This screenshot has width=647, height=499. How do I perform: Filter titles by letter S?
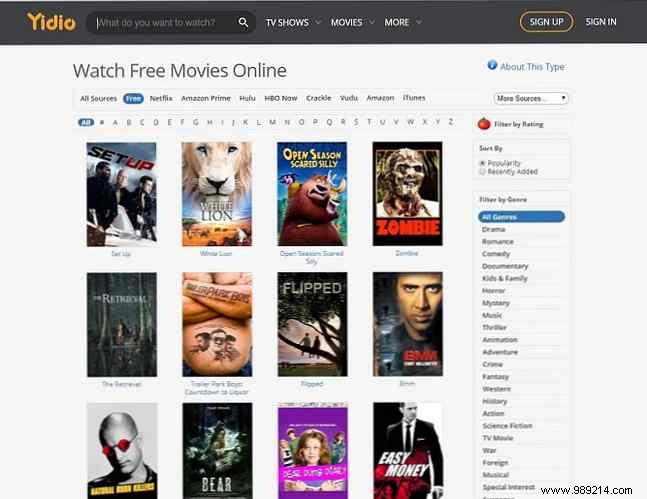coord(356,122)
